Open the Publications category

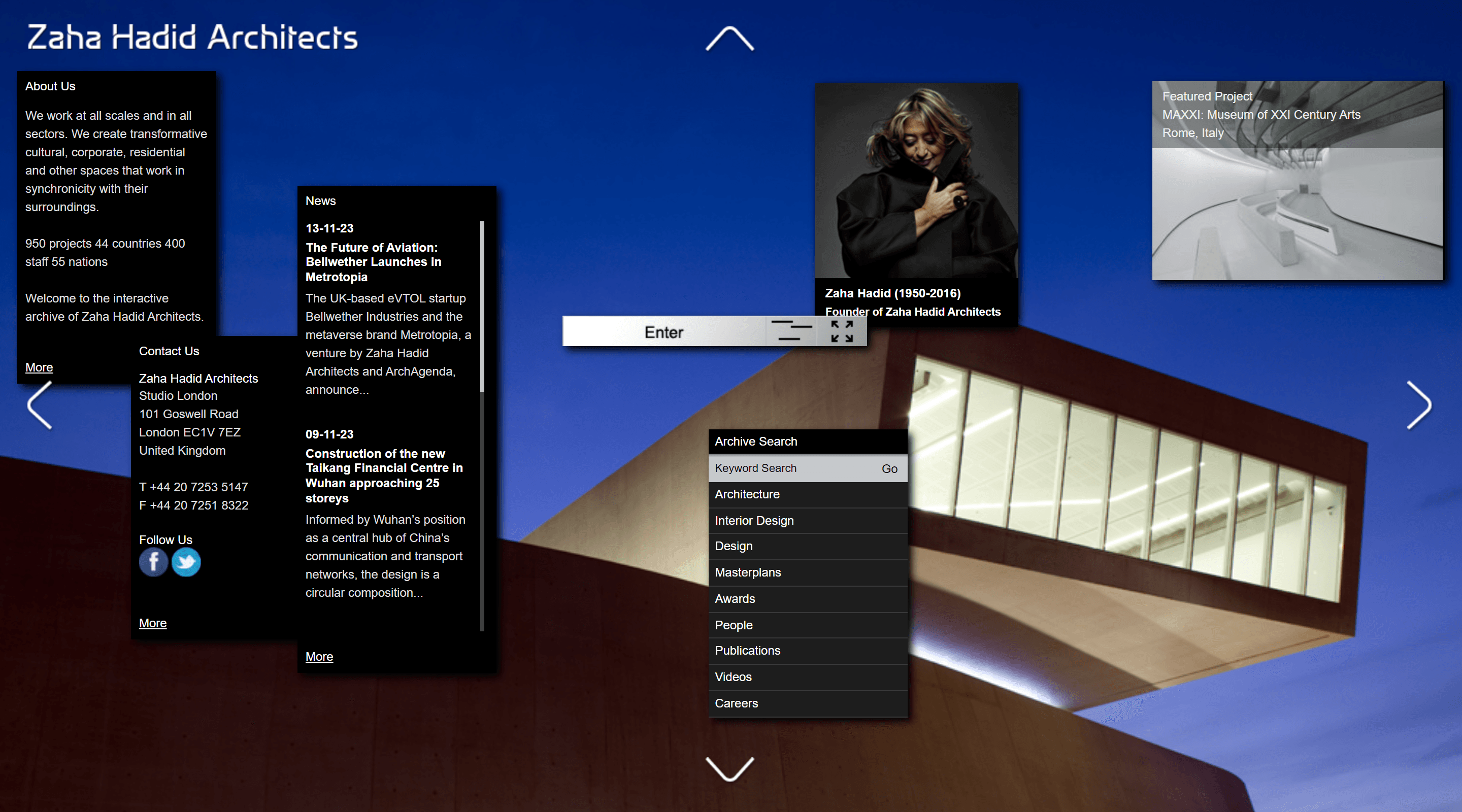747,651
